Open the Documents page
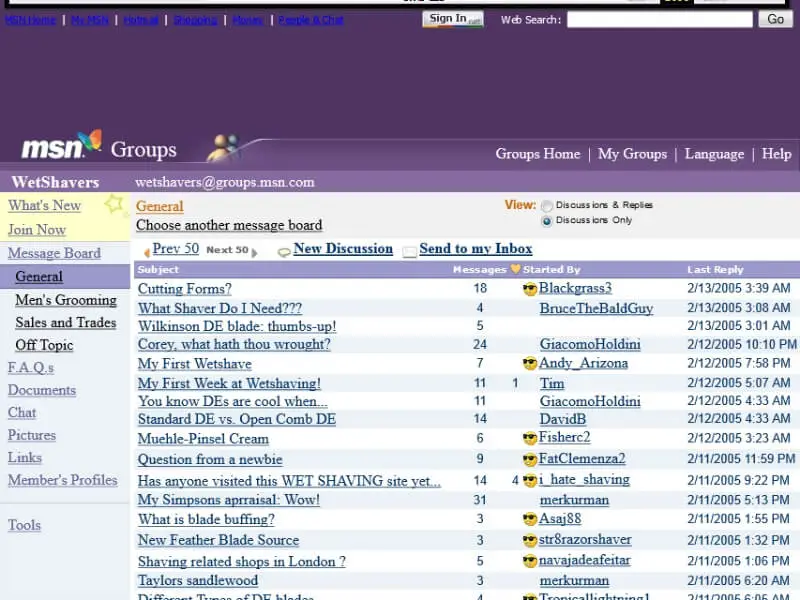This screenshot has width=800, height=600. click(x=42, y=390)
